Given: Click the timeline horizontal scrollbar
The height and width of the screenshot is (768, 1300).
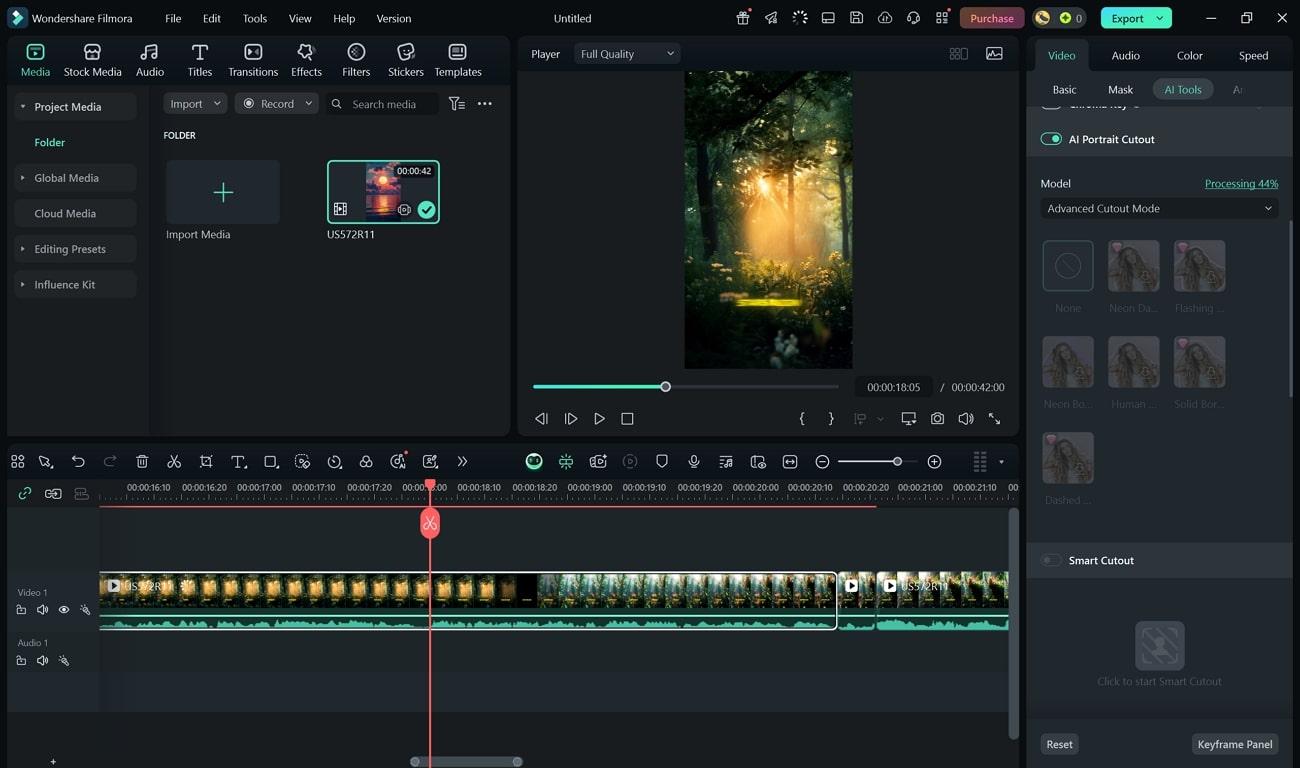Looking at the screenshot, I should [466, 762].
